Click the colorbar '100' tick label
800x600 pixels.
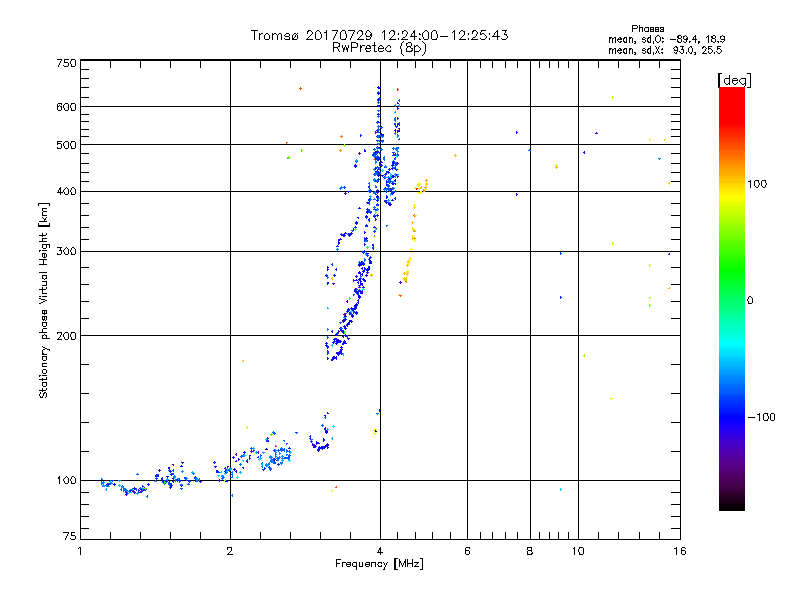pos(757,184)
